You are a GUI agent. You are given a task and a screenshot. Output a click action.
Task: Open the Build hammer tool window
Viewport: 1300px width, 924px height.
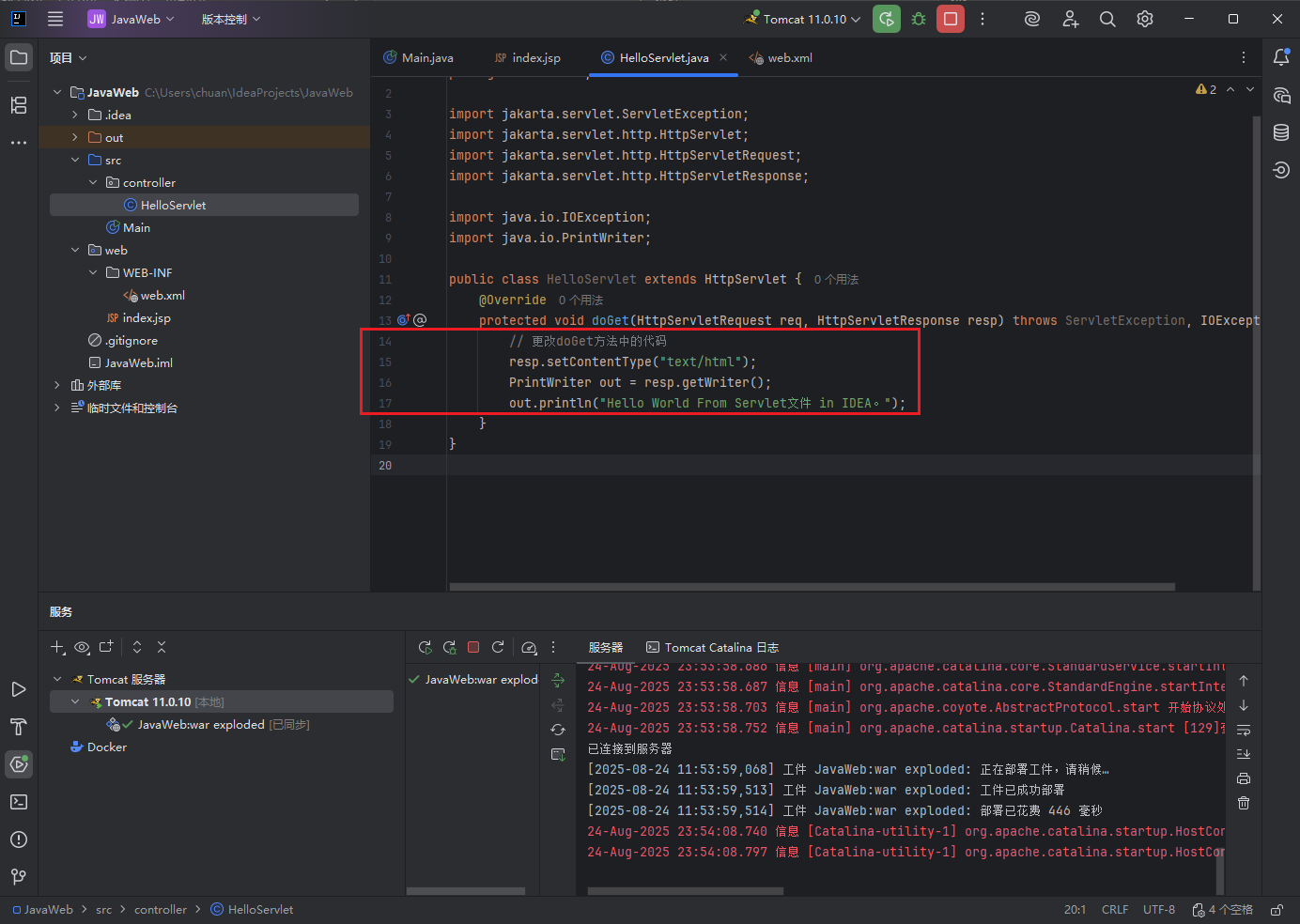click(x=19, y=727)
